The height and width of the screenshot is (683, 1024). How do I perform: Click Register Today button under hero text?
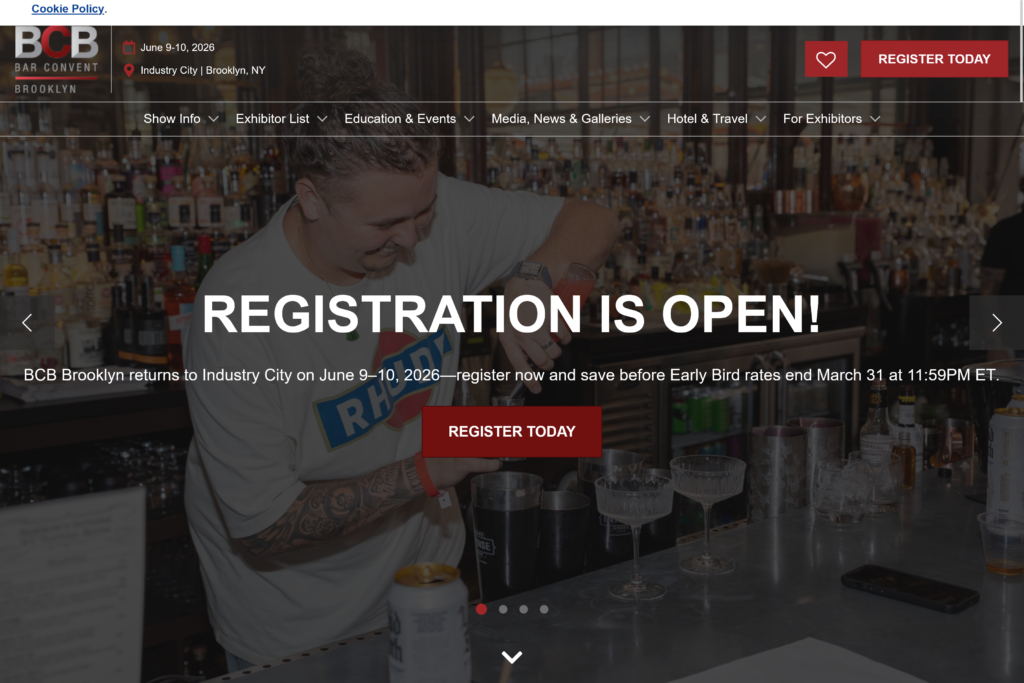511,432
